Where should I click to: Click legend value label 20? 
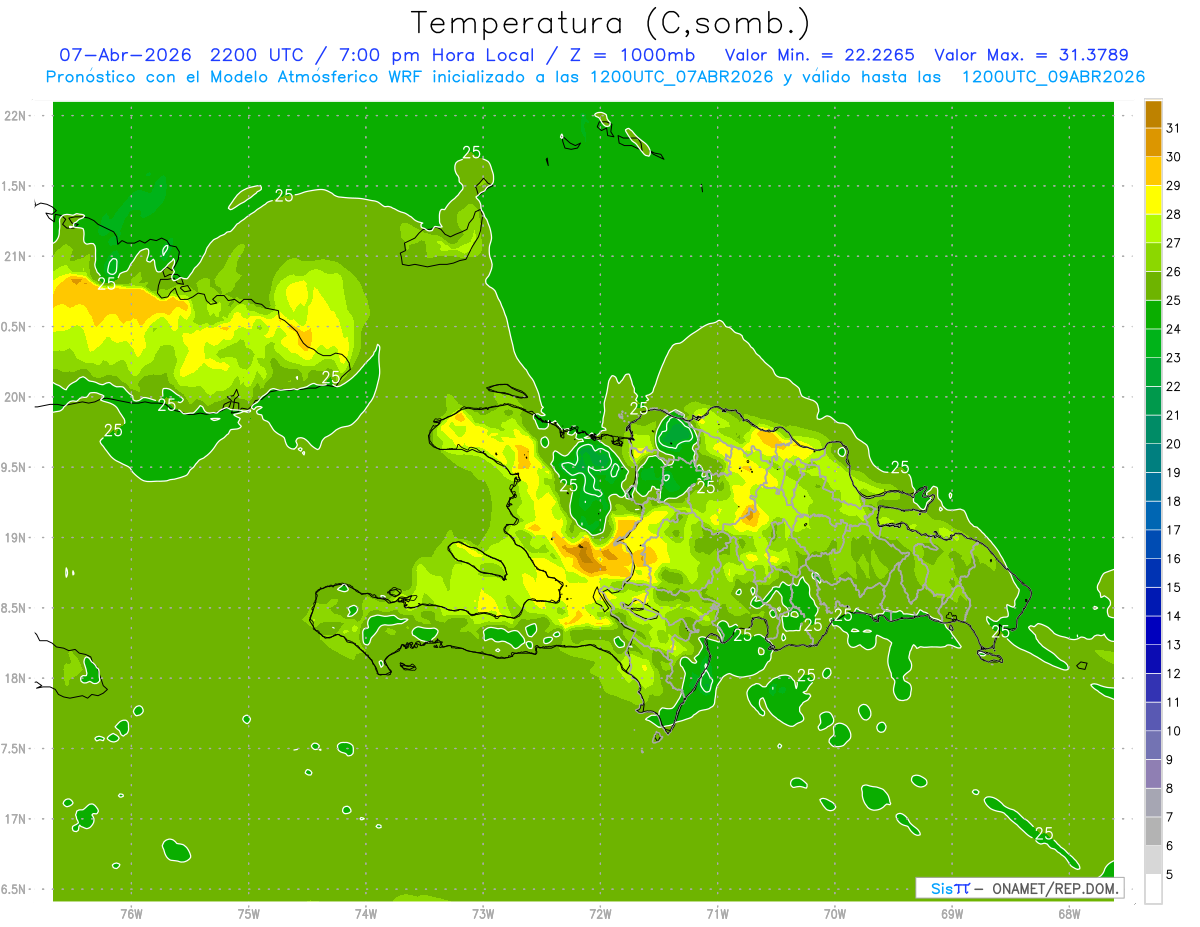click(1173, 444)
